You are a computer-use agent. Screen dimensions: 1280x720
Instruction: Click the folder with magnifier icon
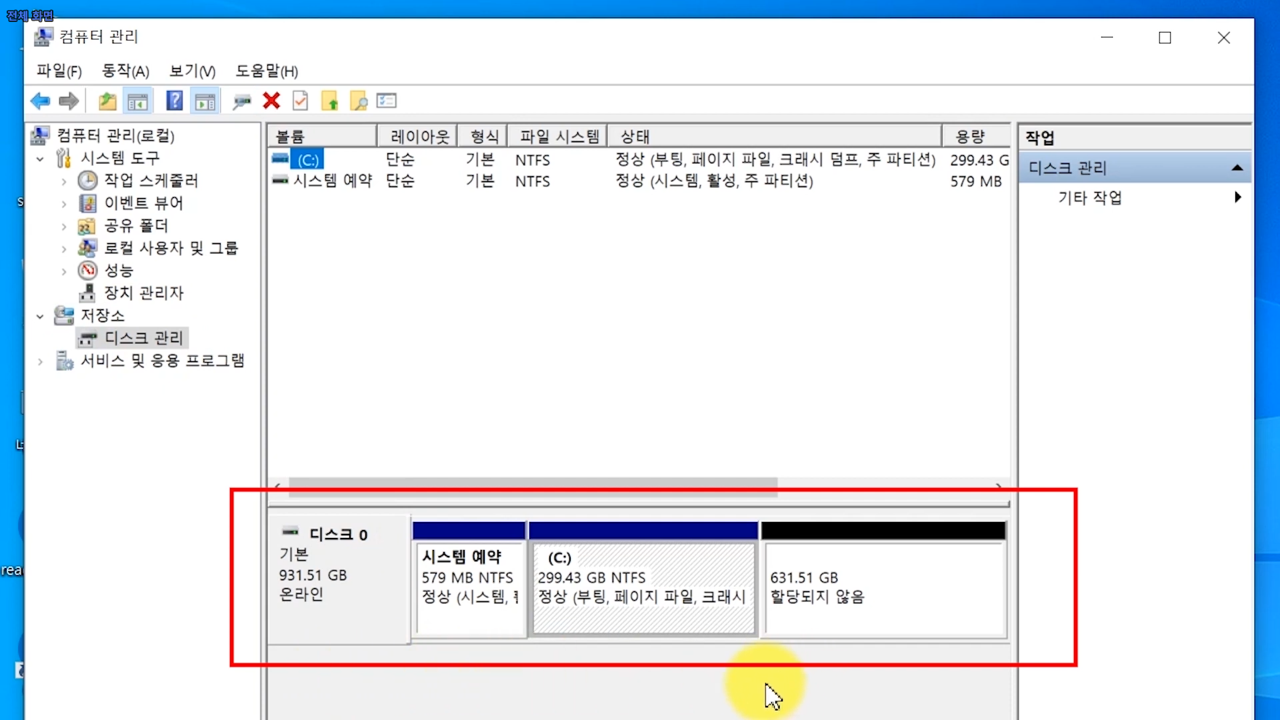(358, 101)
